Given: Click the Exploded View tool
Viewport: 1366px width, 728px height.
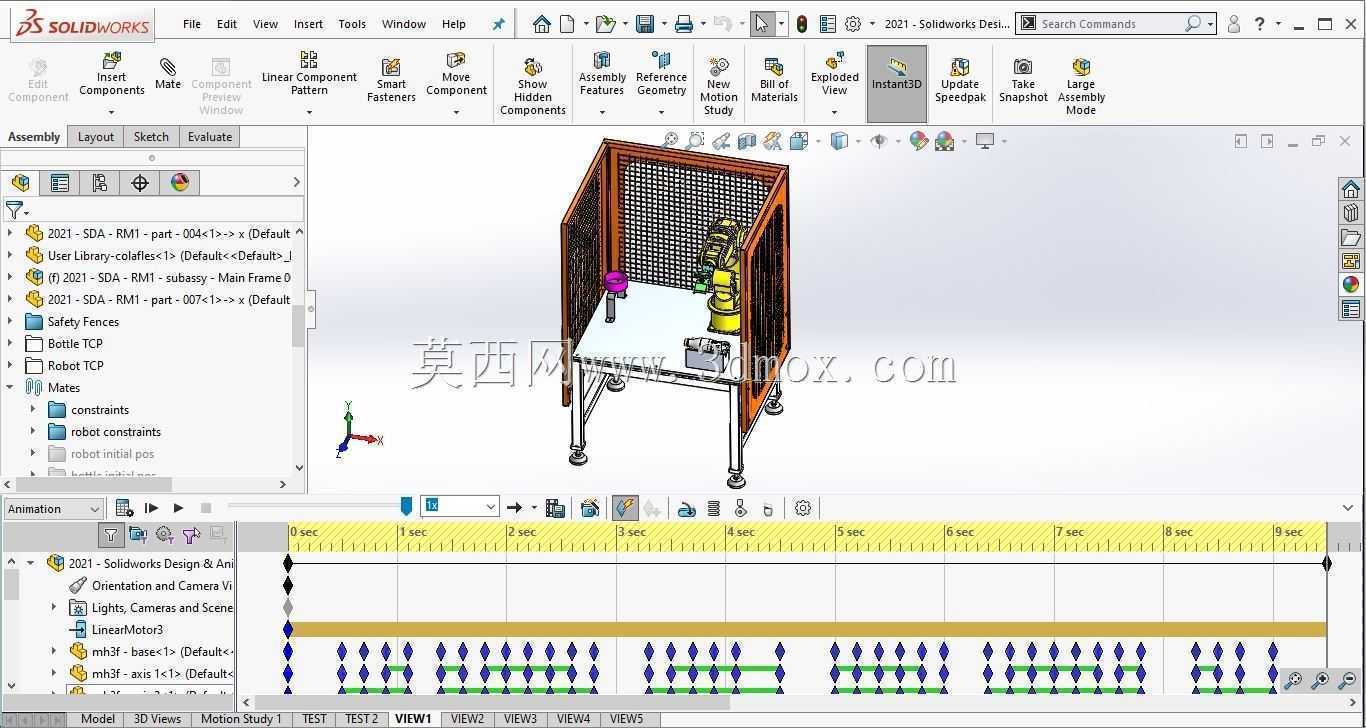Looking at the screenshot, I should 835,74.
